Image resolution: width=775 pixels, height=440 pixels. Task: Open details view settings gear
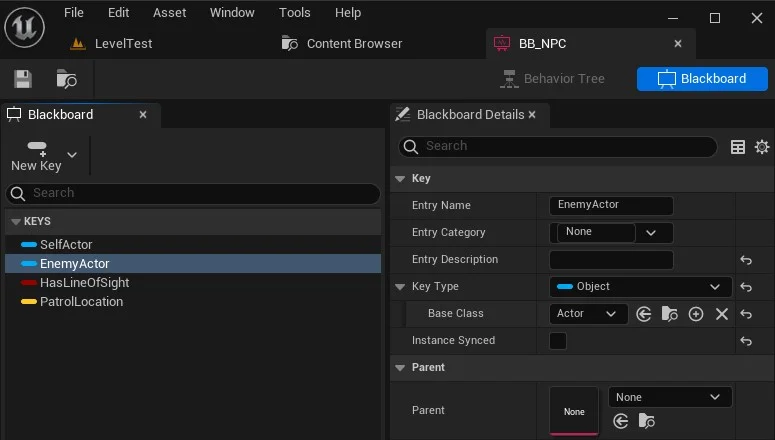tap(762, 147)
